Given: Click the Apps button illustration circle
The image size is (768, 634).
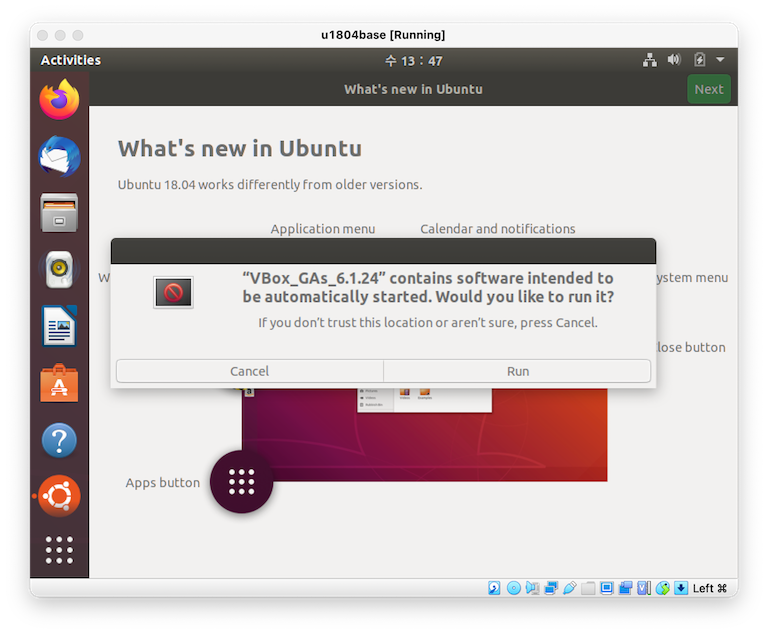Looking at the screenshot, I should (241, 482).
